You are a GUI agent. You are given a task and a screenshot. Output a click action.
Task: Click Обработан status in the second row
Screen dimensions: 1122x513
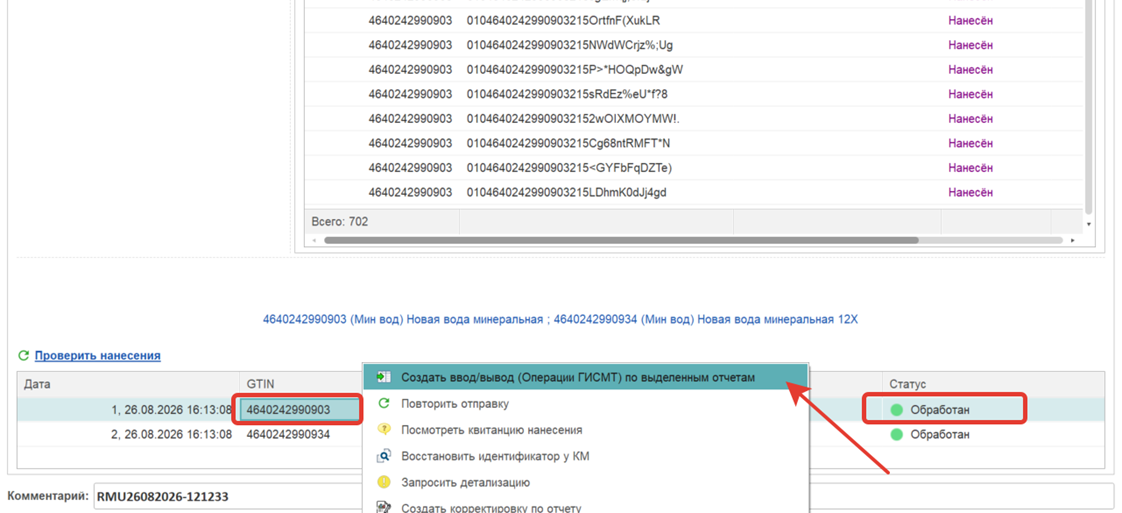coord(940,434)
